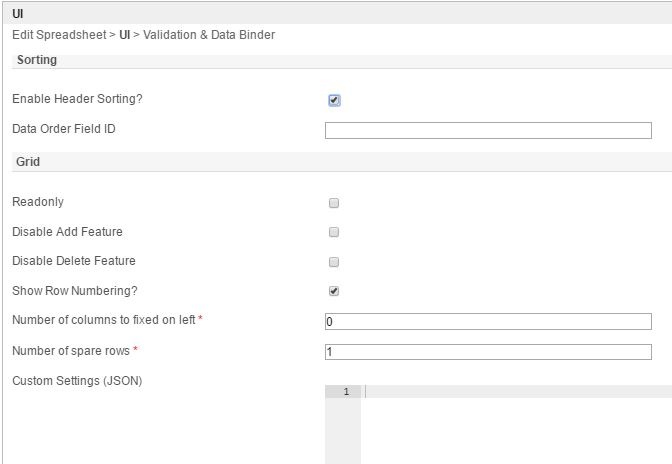The image size is (672, 464).
Task: Focus the Data Order Field ID input box
Action: [x=488, y=130]
